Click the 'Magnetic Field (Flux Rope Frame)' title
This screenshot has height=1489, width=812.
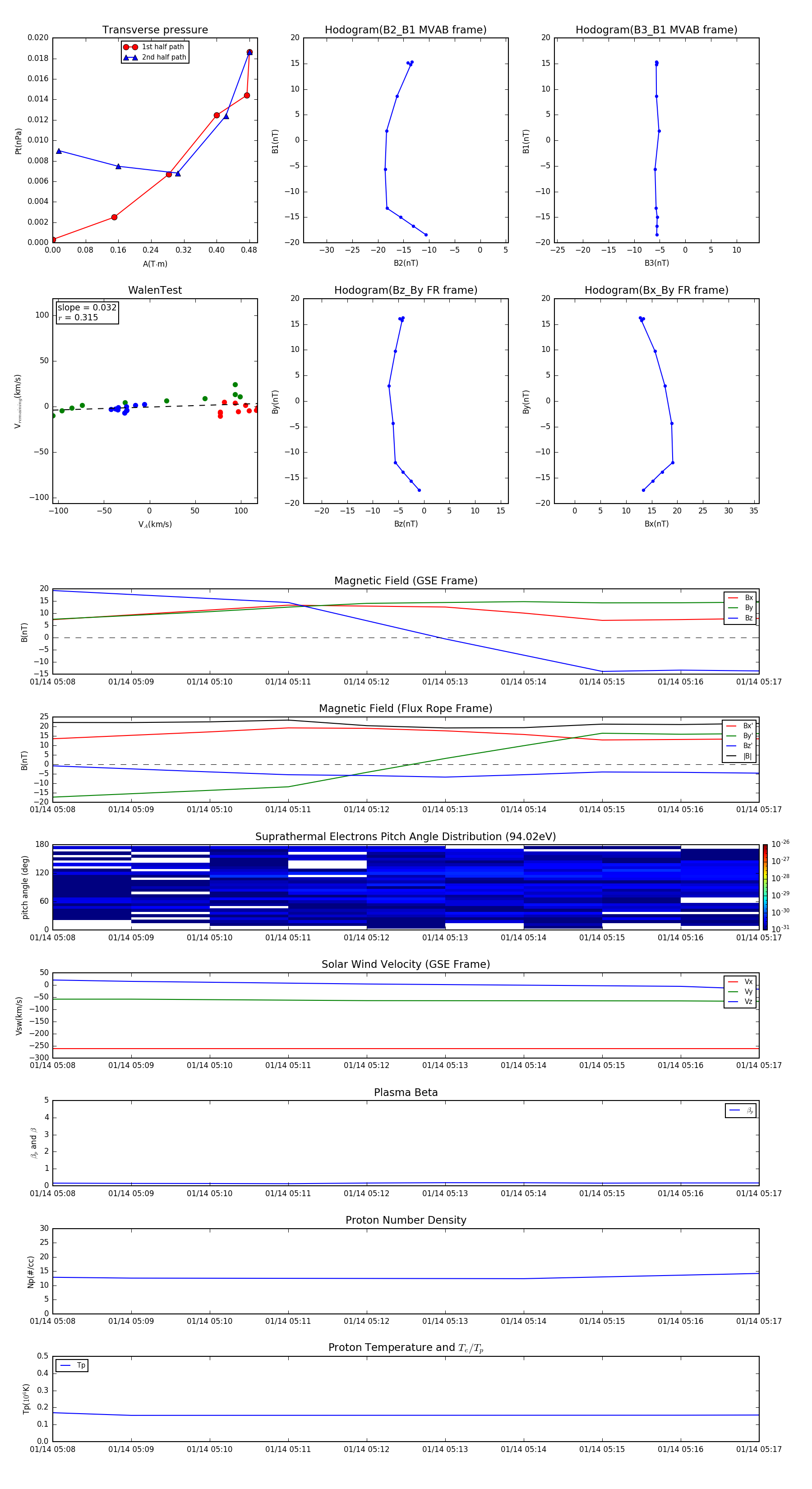tap(406, 709)
